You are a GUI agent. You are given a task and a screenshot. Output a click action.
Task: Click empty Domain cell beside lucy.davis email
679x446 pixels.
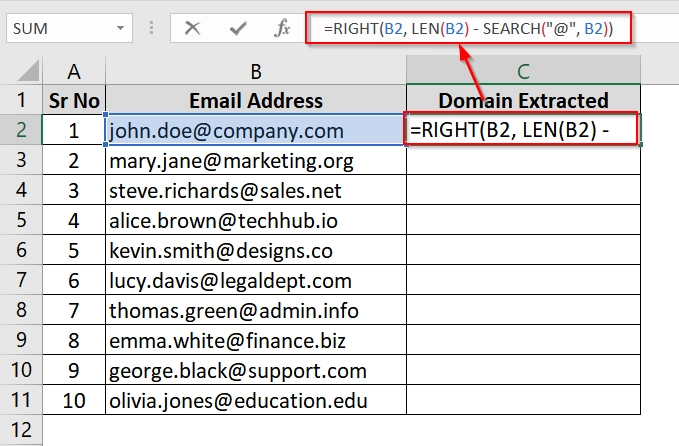(523, 280)
